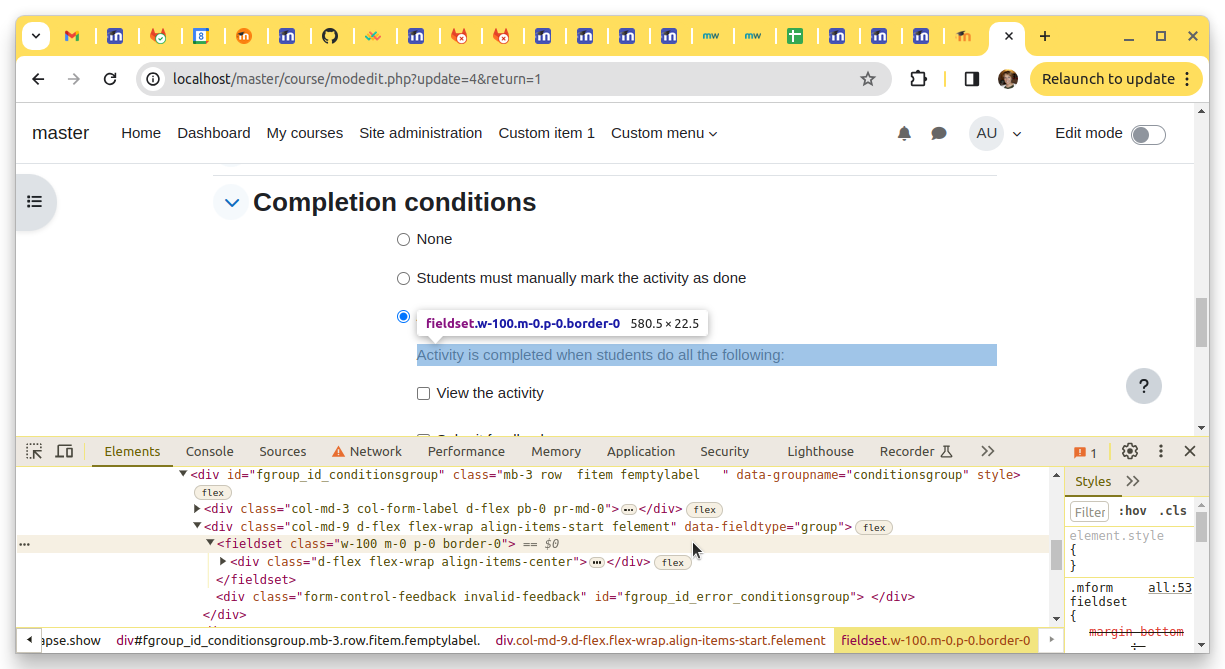Open DevTools settings gear

point(1130,452)
